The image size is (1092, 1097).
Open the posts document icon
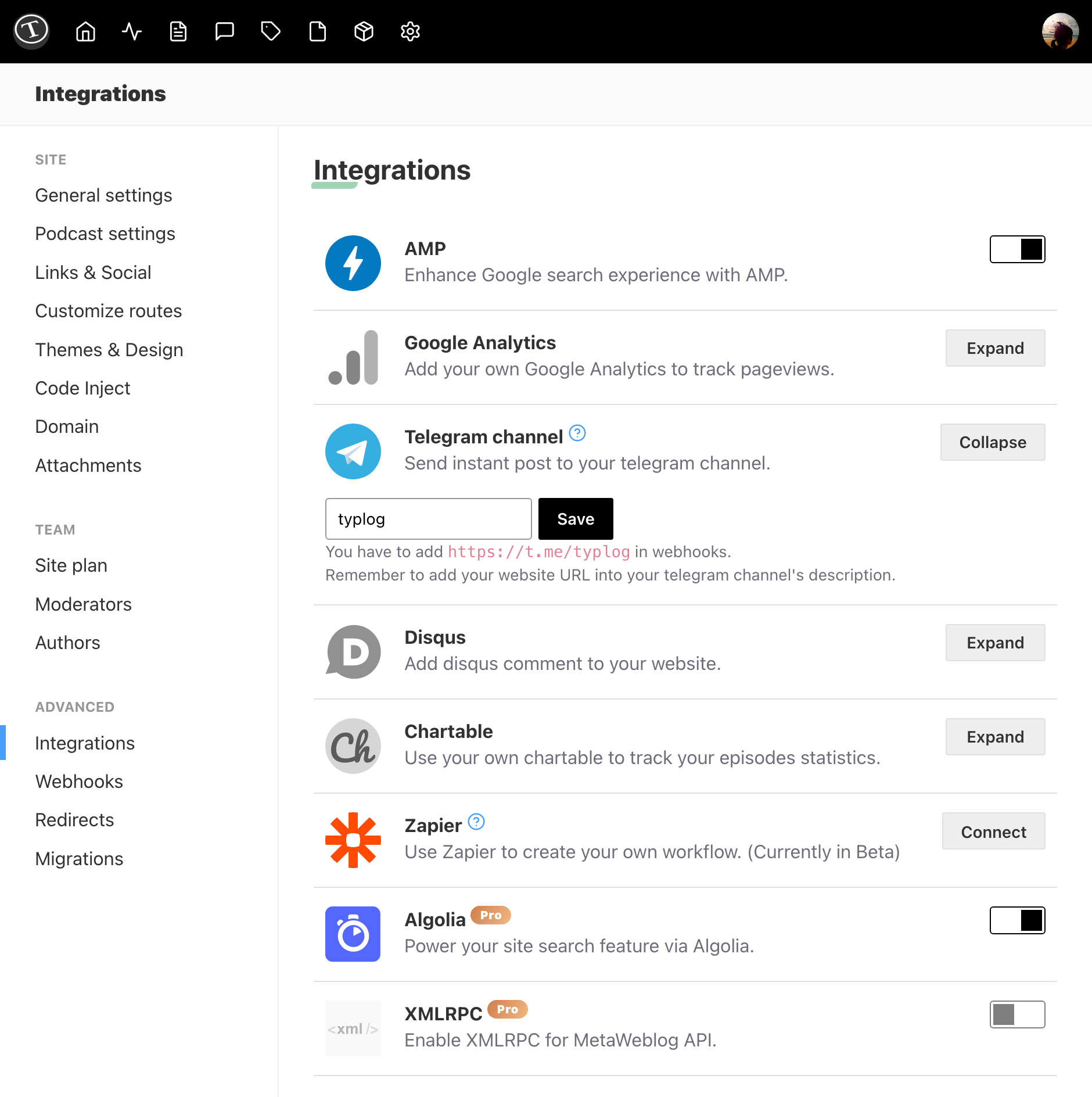tap(178, 31)
